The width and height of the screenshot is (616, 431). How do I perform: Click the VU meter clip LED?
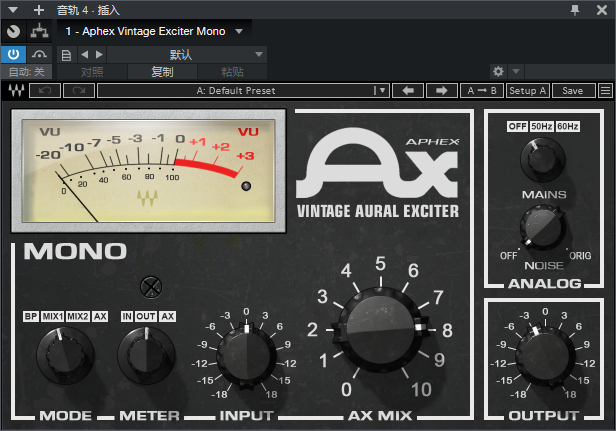pyautogui.click(x=246, y=186)
